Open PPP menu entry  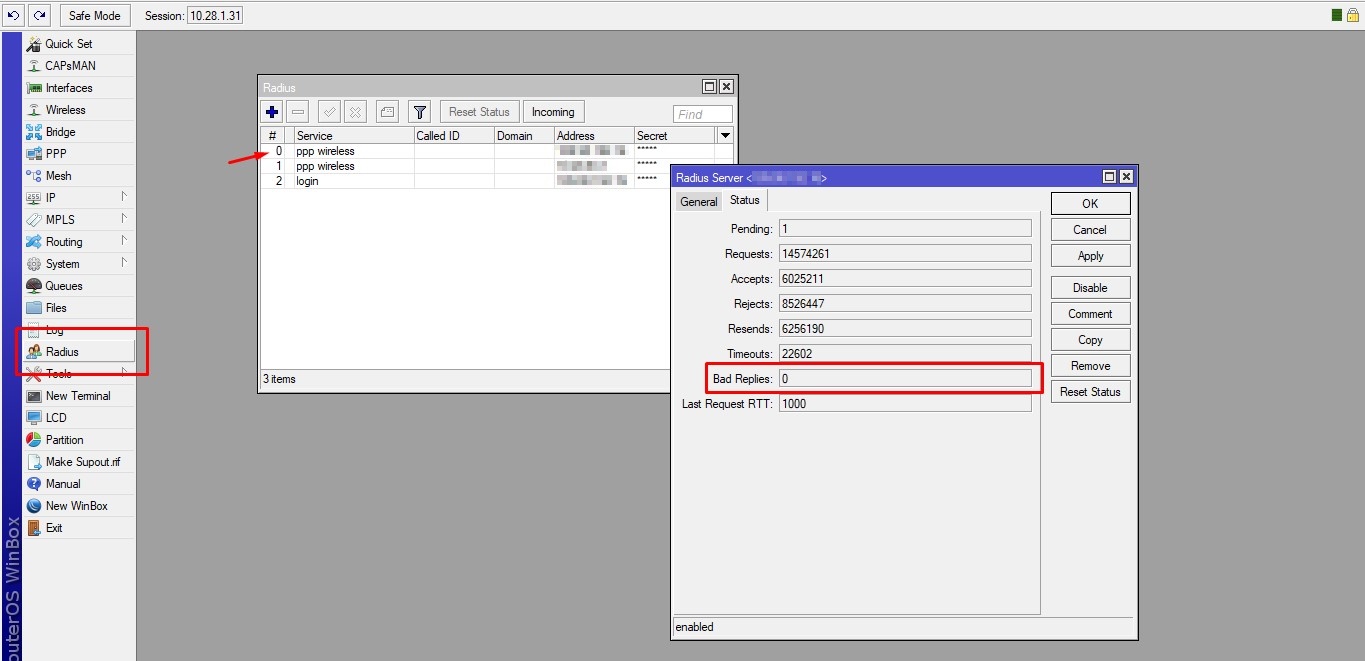coord(56,154)
